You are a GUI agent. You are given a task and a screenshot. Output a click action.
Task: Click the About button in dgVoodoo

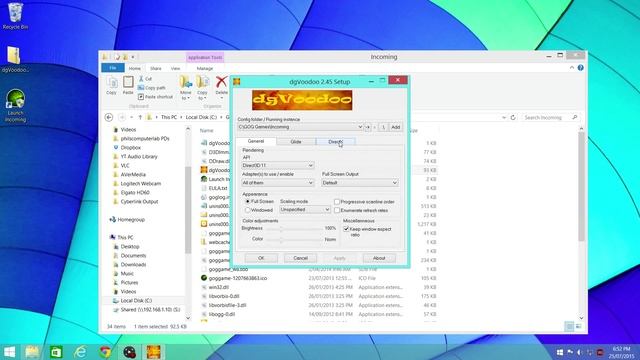[x=379, y=258]
